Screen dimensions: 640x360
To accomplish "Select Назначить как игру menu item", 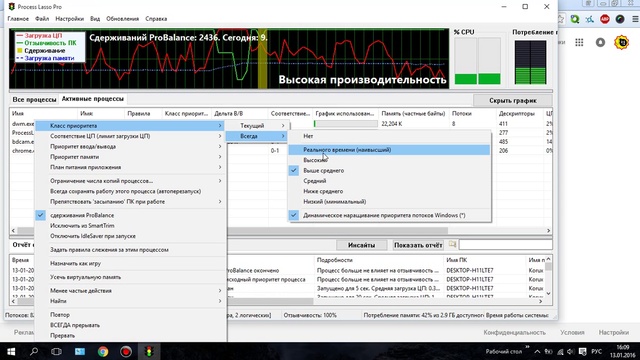I will coord(131,263).
